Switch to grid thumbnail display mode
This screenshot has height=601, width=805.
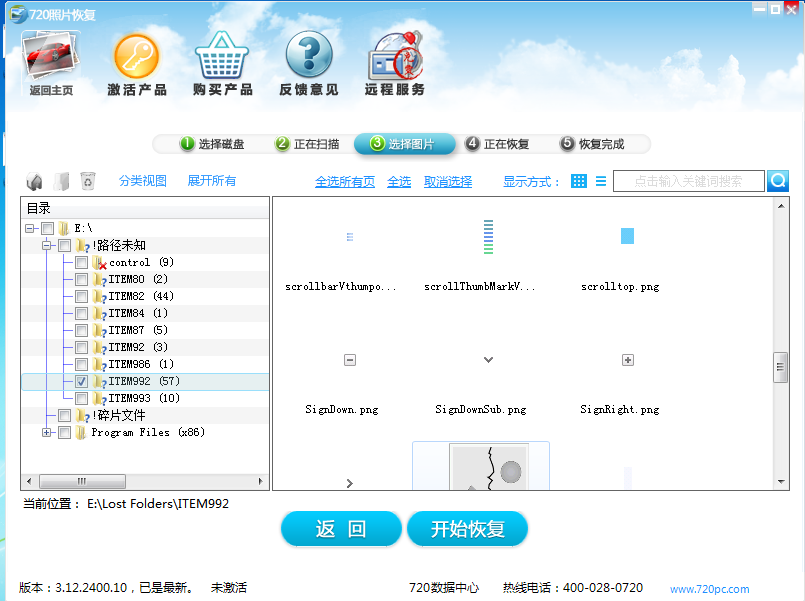click(579, 181)
